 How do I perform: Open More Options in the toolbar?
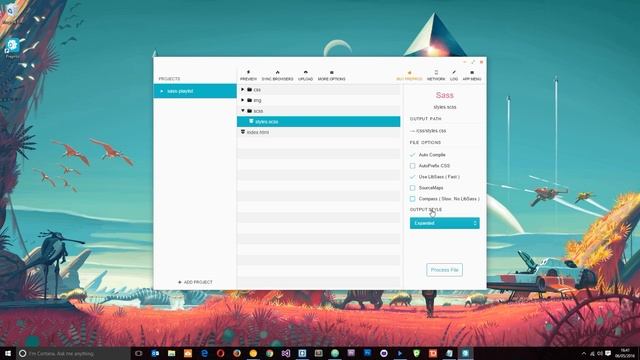(x=331, y=76)
